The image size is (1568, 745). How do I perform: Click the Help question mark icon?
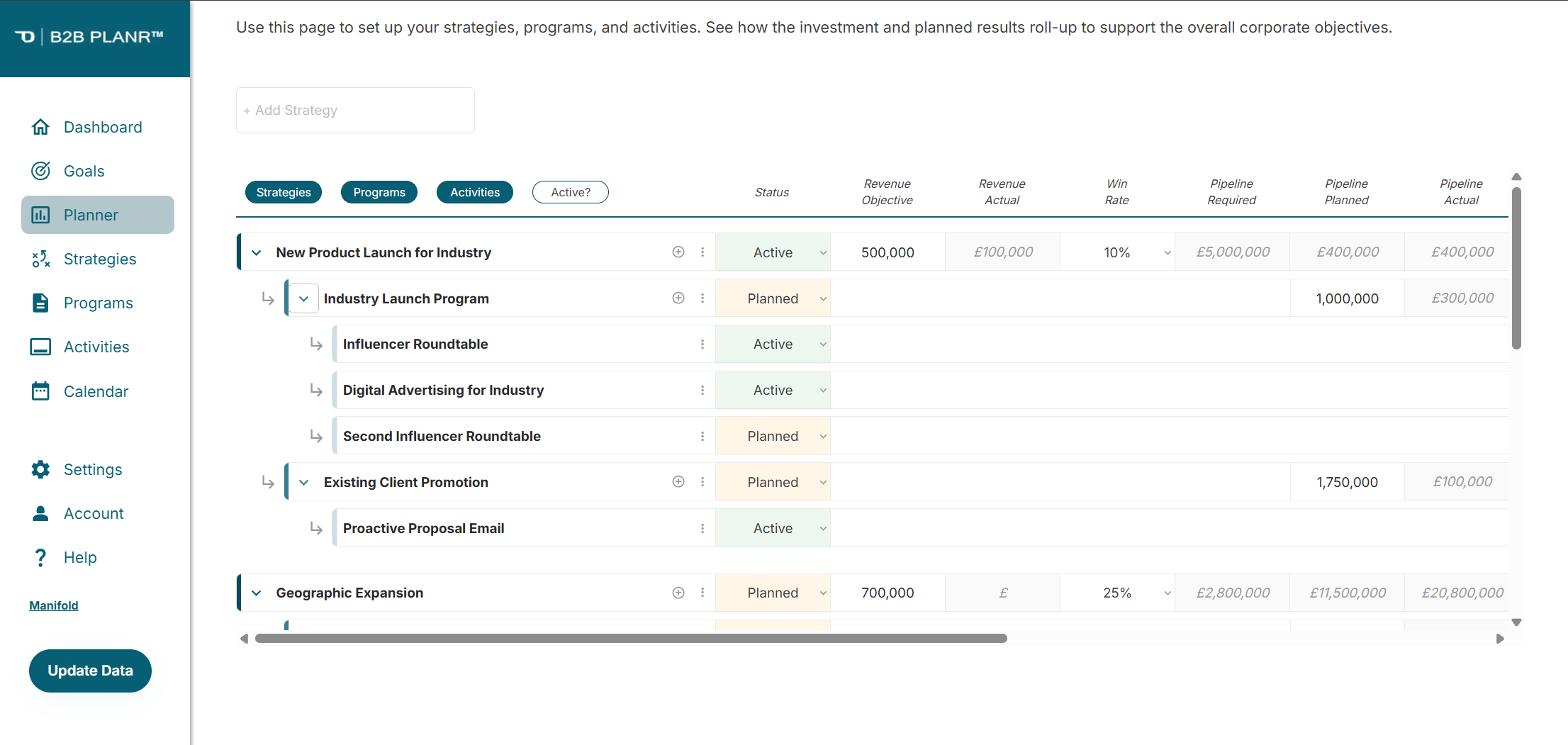[x=40, y=558]
